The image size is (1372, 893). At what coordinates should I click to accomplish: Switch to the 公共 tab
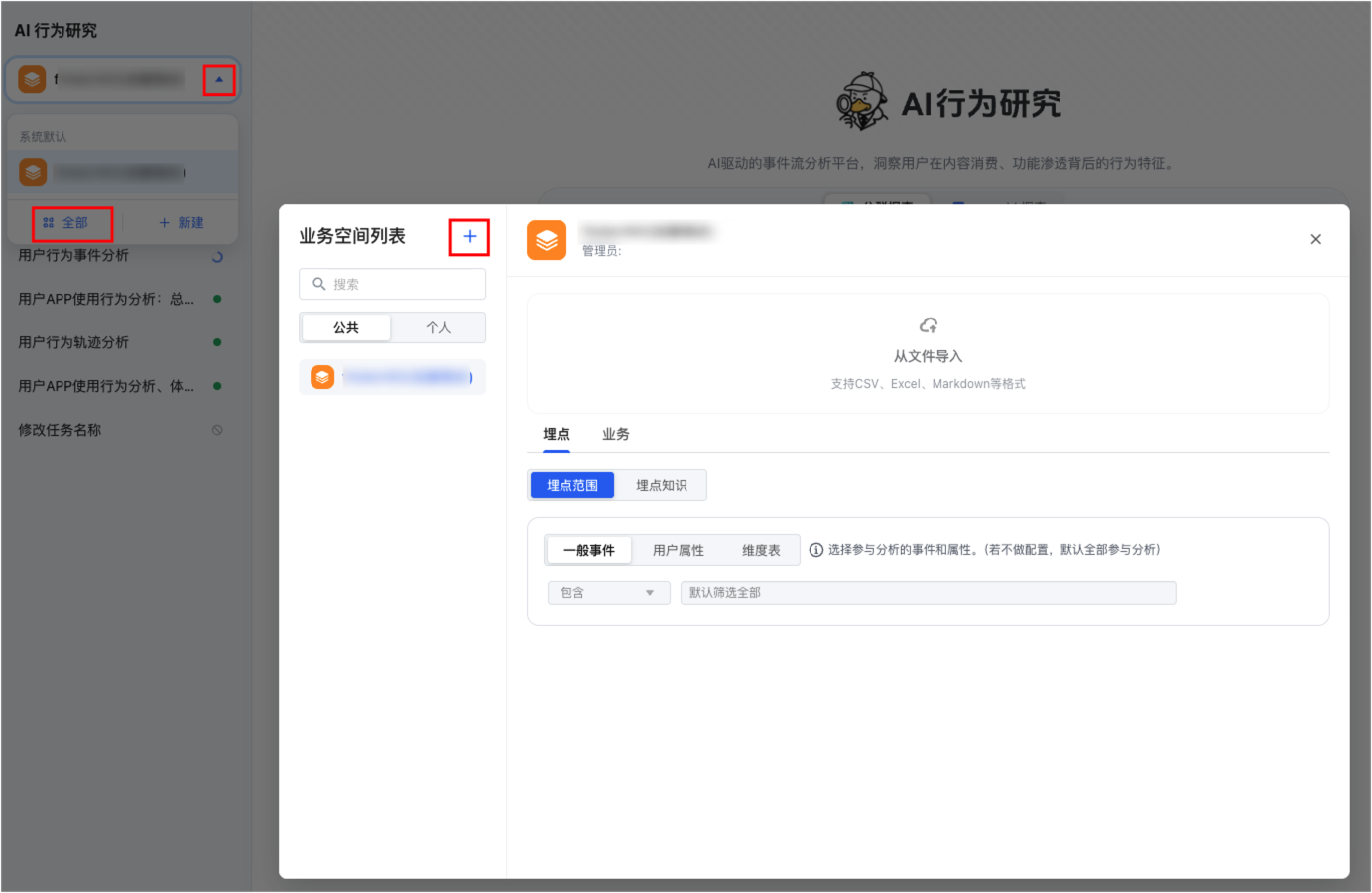[x=346, y=327]
